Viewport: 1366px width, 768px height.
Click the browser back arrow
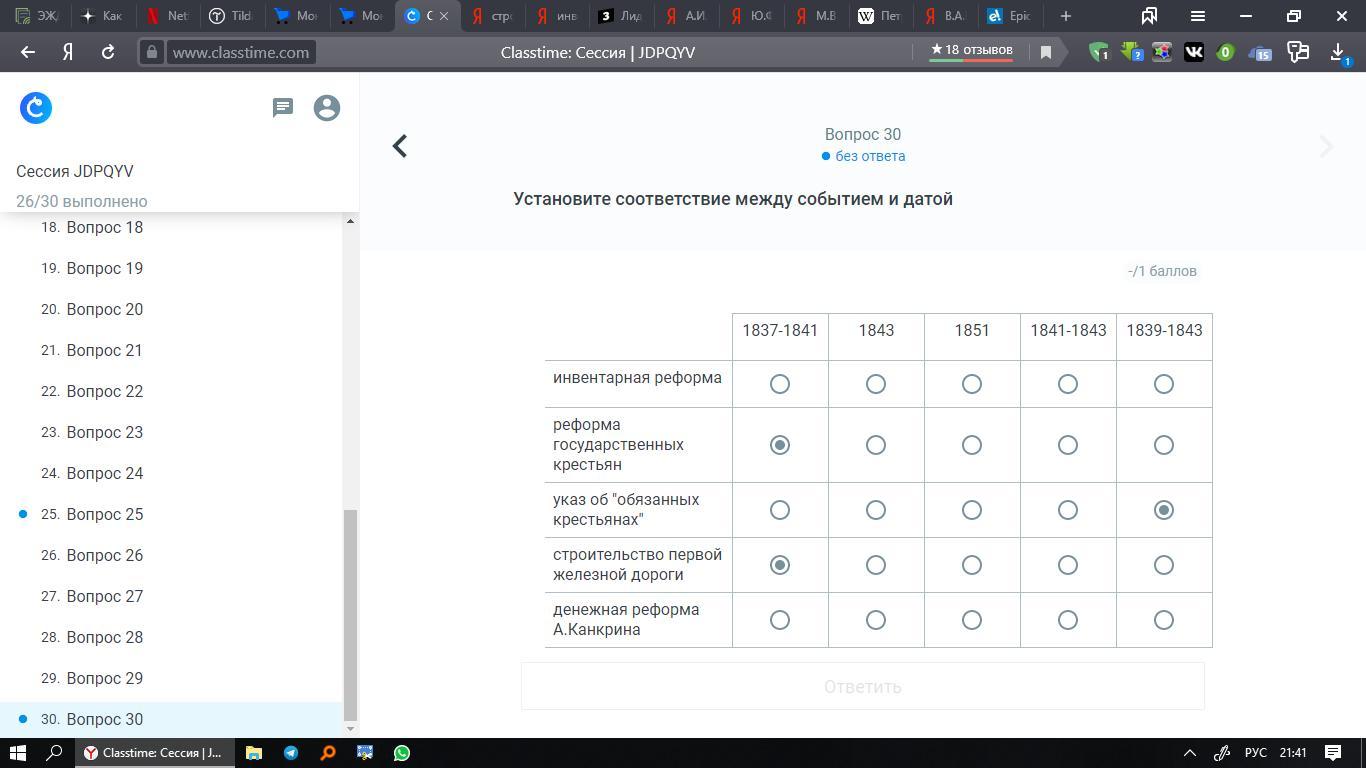coord(28,52)
